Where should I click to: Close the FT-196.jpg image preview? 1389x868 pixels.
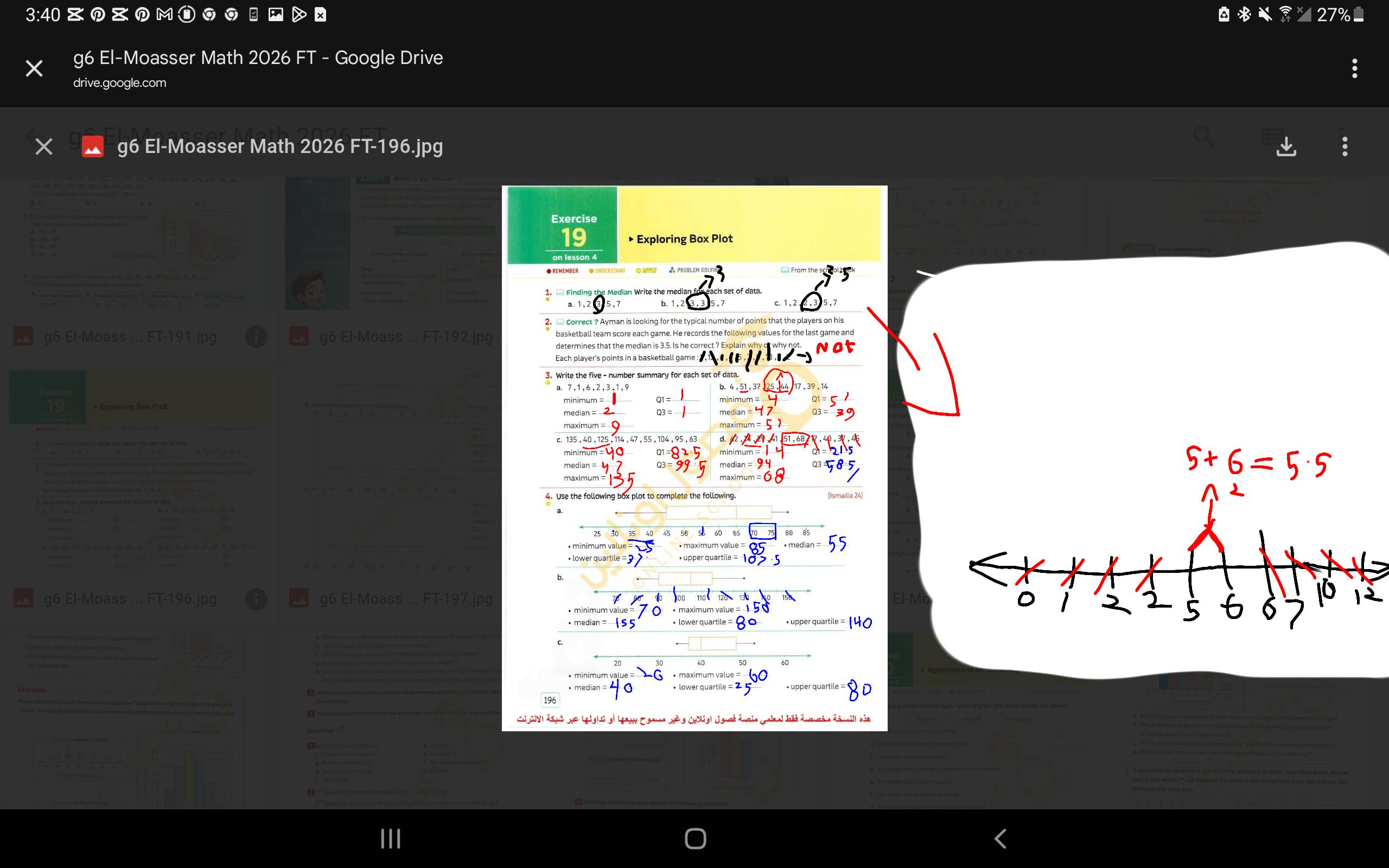44,146
